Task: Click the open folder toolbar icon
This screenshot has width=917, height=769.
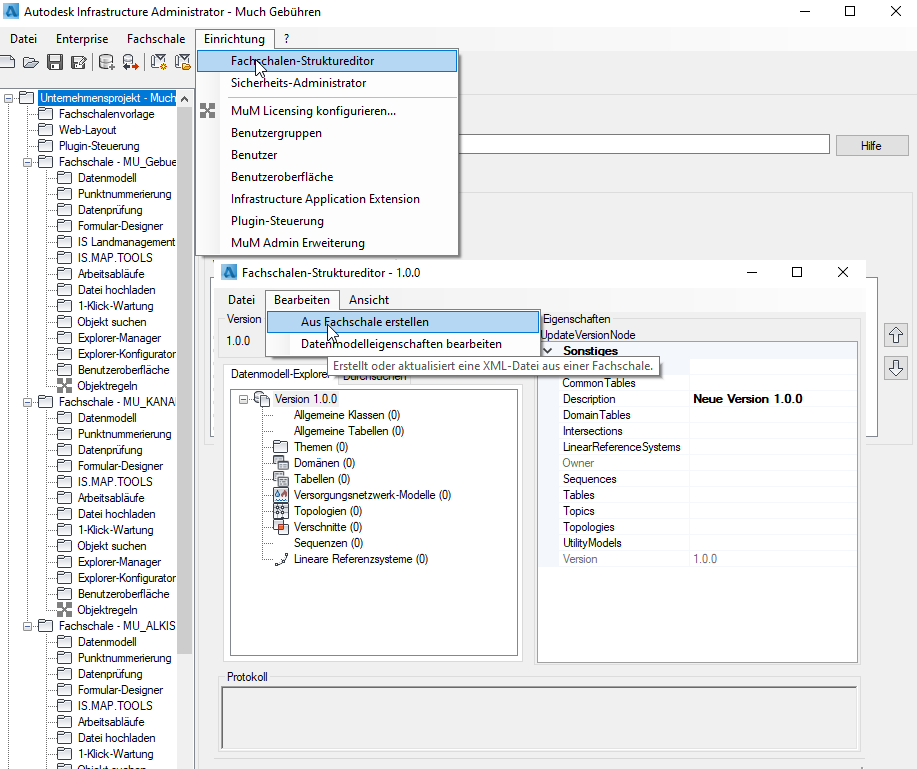Action: 30,62
